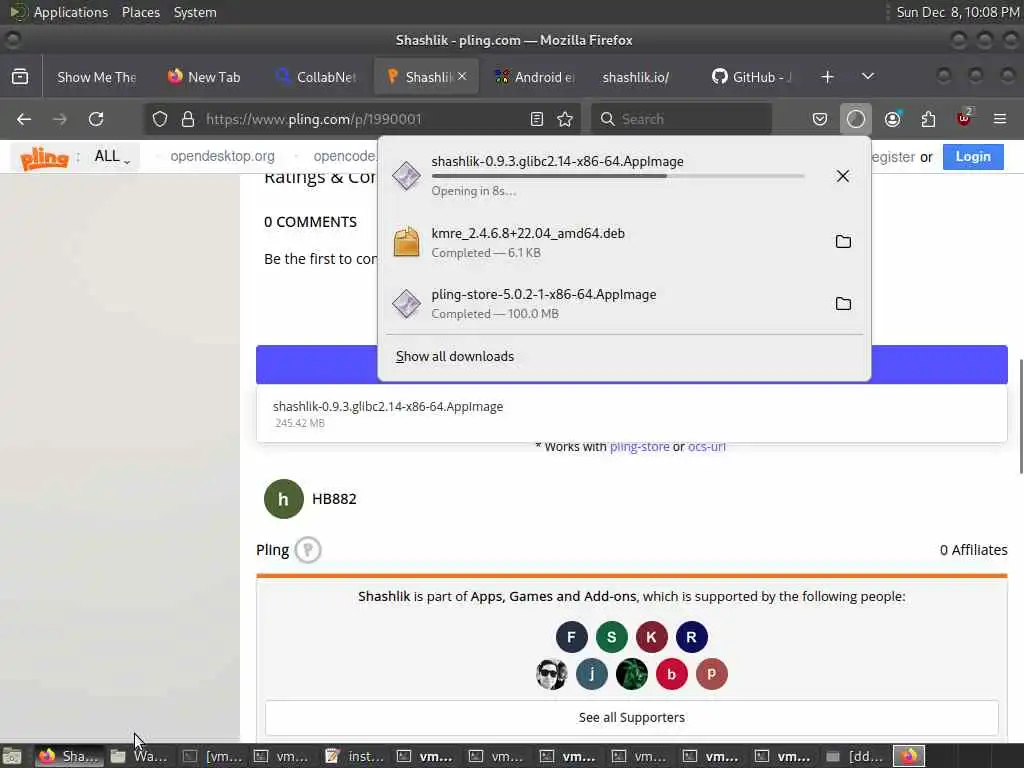Open the inst... taskbar item

click(355, 756)
